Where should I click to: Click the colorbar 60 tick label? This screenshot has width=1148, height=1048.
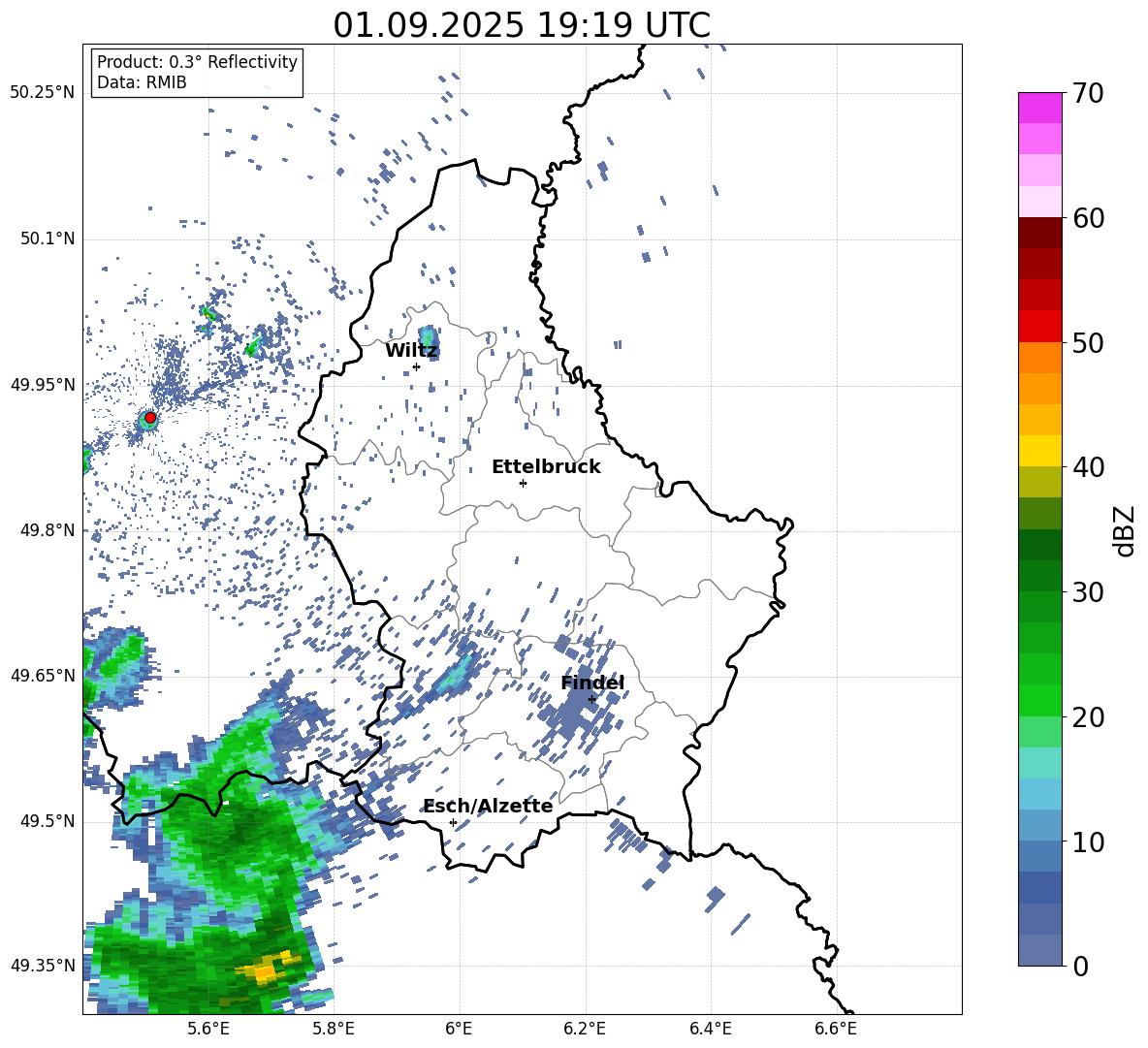pos(1088,218)
